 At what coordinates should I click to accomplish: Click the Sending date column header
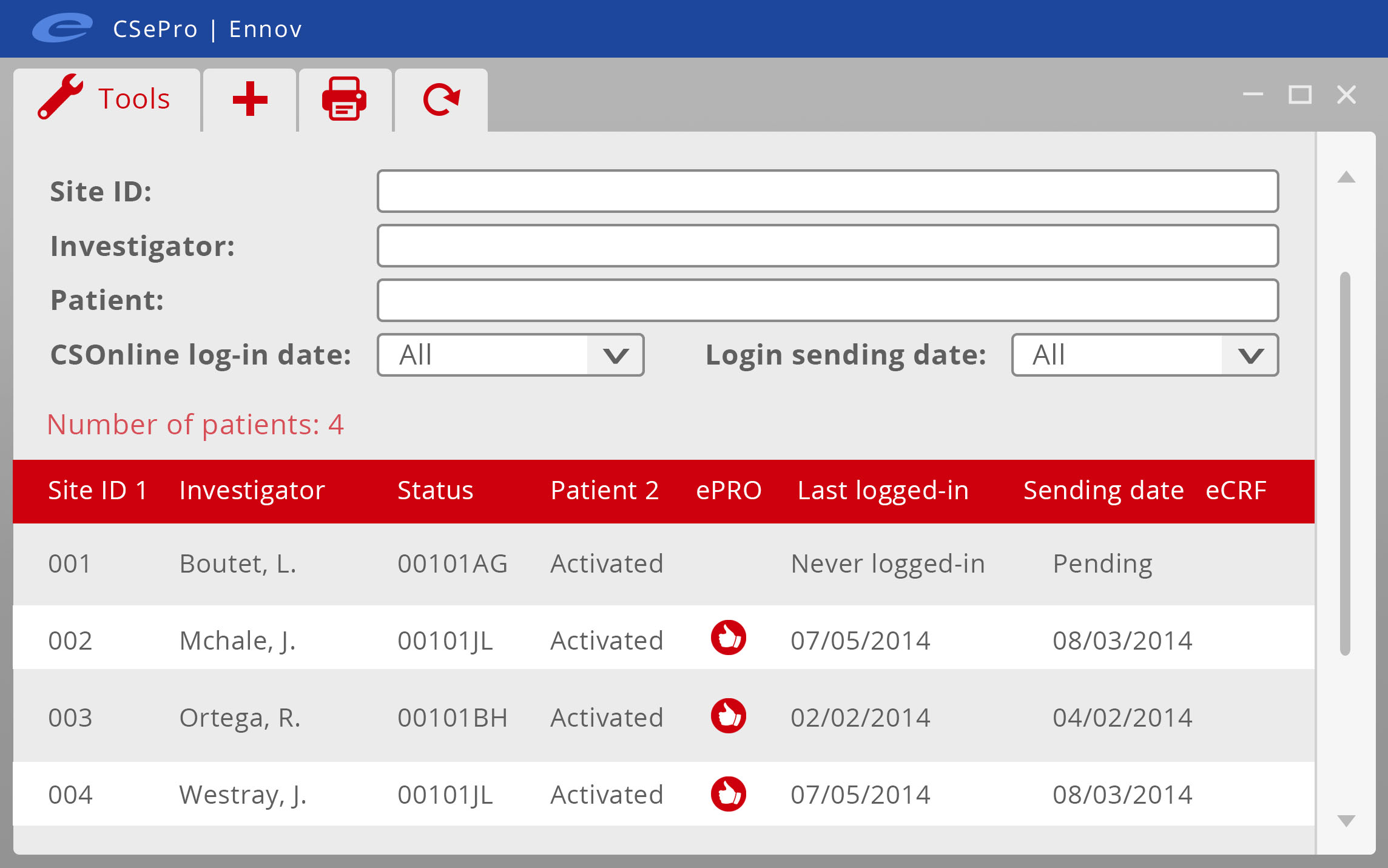[x=1103, y=491]
